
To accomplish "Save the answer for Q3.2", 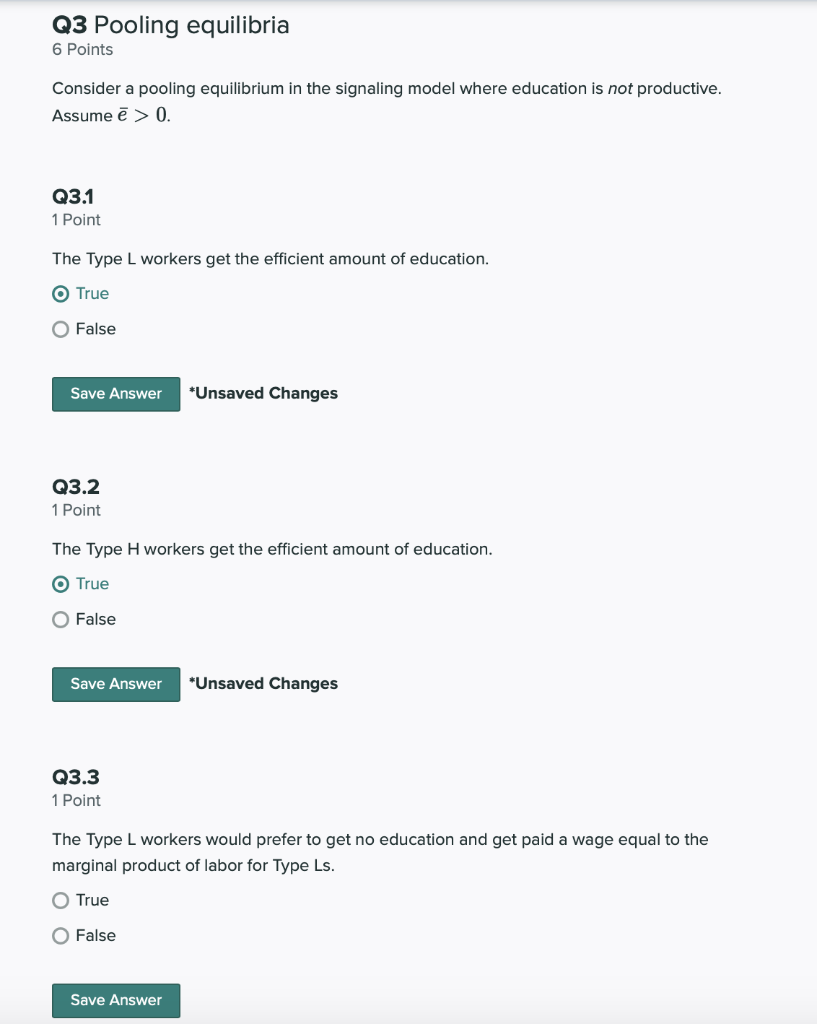I will pyautogui.click(x=115, y=684).
